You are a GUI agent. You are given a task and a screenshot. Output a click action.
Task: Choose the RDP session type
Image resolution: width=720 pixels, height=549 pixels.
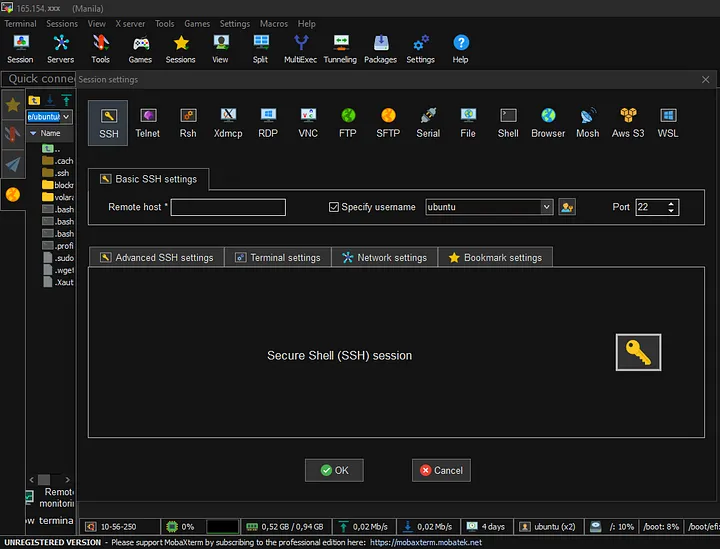[x=268, y=122]
